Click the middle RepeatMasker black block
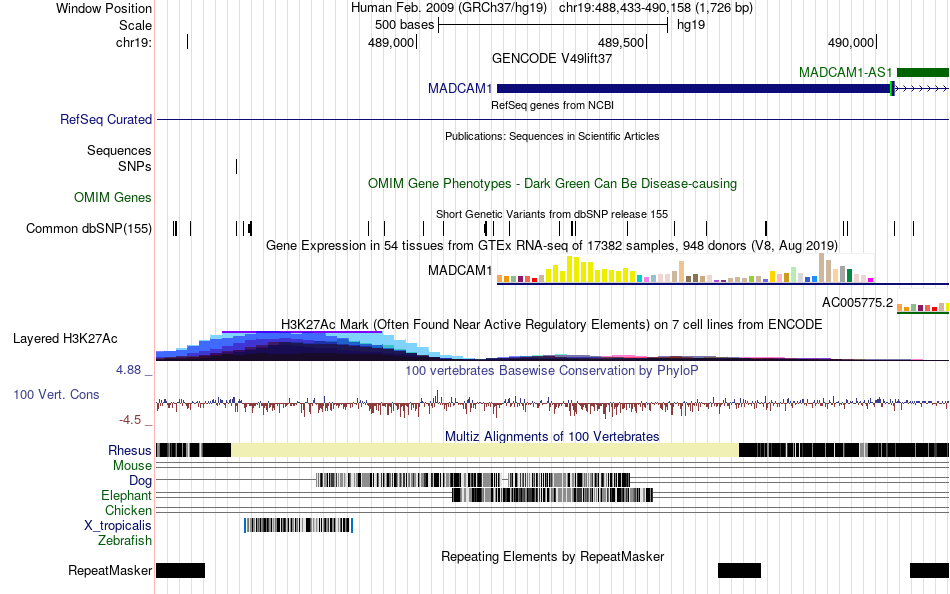 [x=739, y=570]
